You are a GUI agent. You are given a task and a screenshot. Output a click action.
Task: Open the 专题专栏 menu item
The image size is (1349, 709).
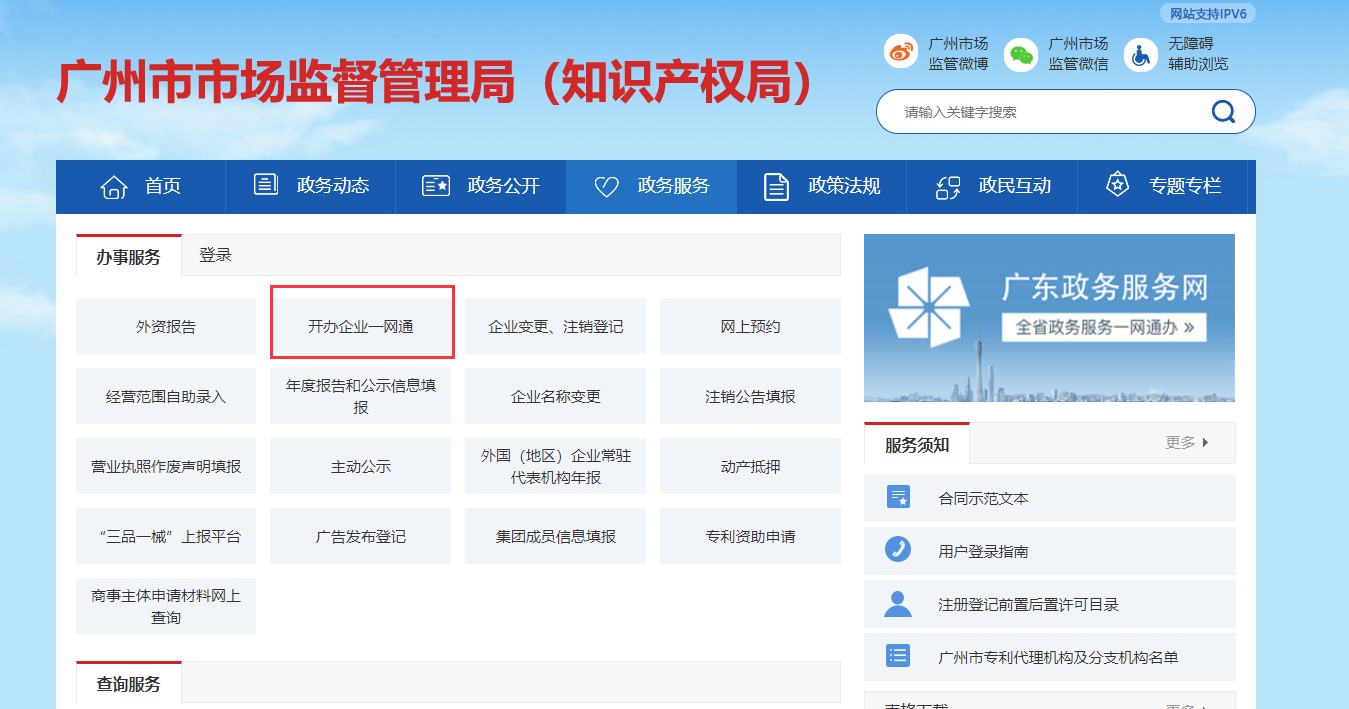1163,186
